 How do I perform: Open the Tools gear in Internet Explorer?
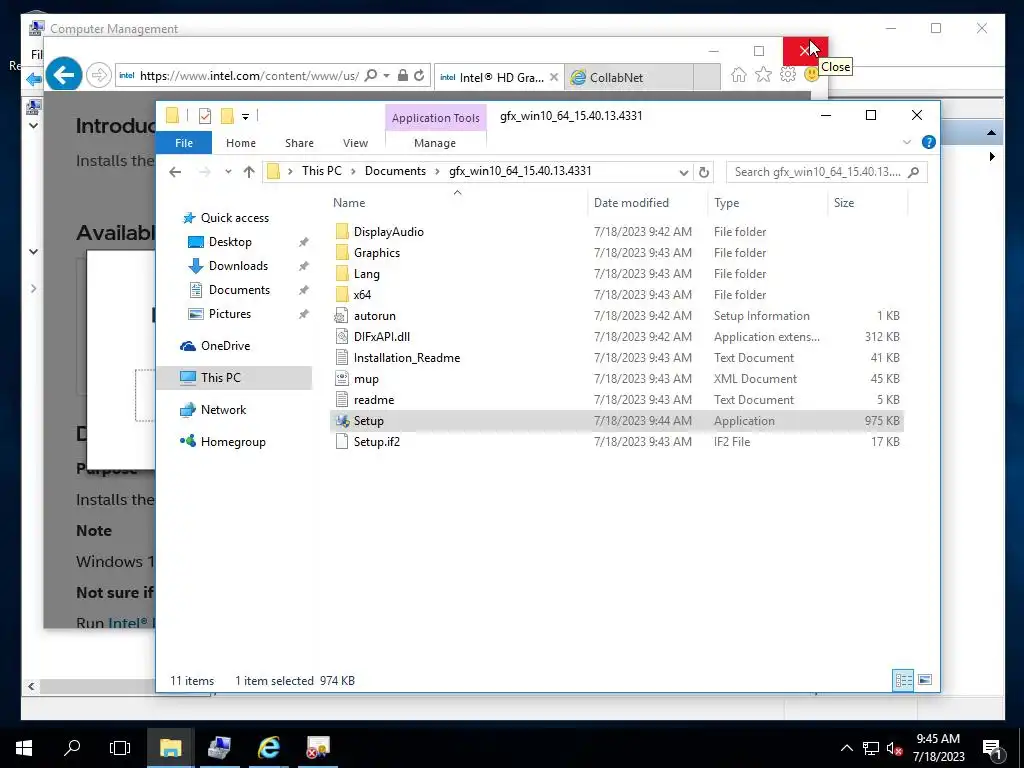tap(788, 75)
